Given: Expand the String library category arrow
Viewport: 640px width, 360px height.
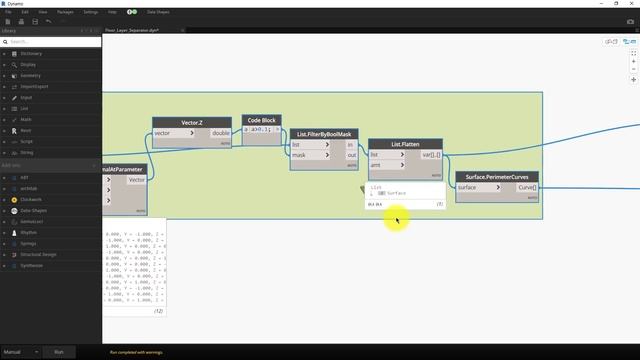Looking at the screenshot, I should [x=4, y=153].
